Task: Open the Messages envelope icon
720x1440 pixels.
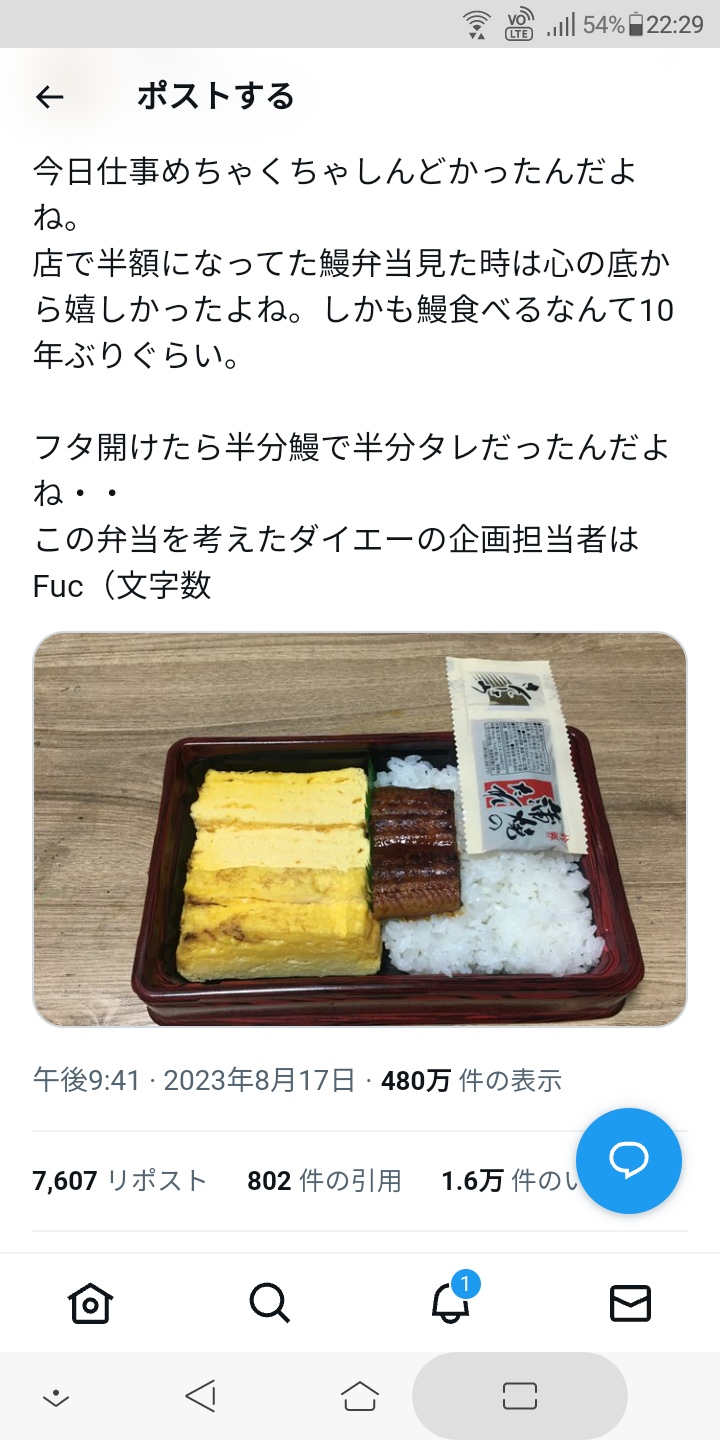Action: 630,1304
